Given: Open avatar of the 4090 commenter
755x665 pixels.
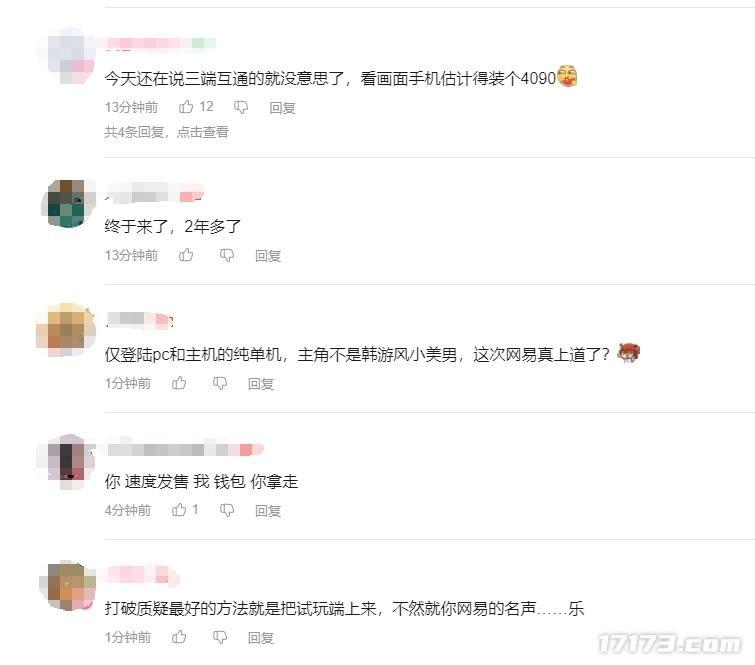Looking at the screenshot, I should pyautogui.click(x=68, y=56).
